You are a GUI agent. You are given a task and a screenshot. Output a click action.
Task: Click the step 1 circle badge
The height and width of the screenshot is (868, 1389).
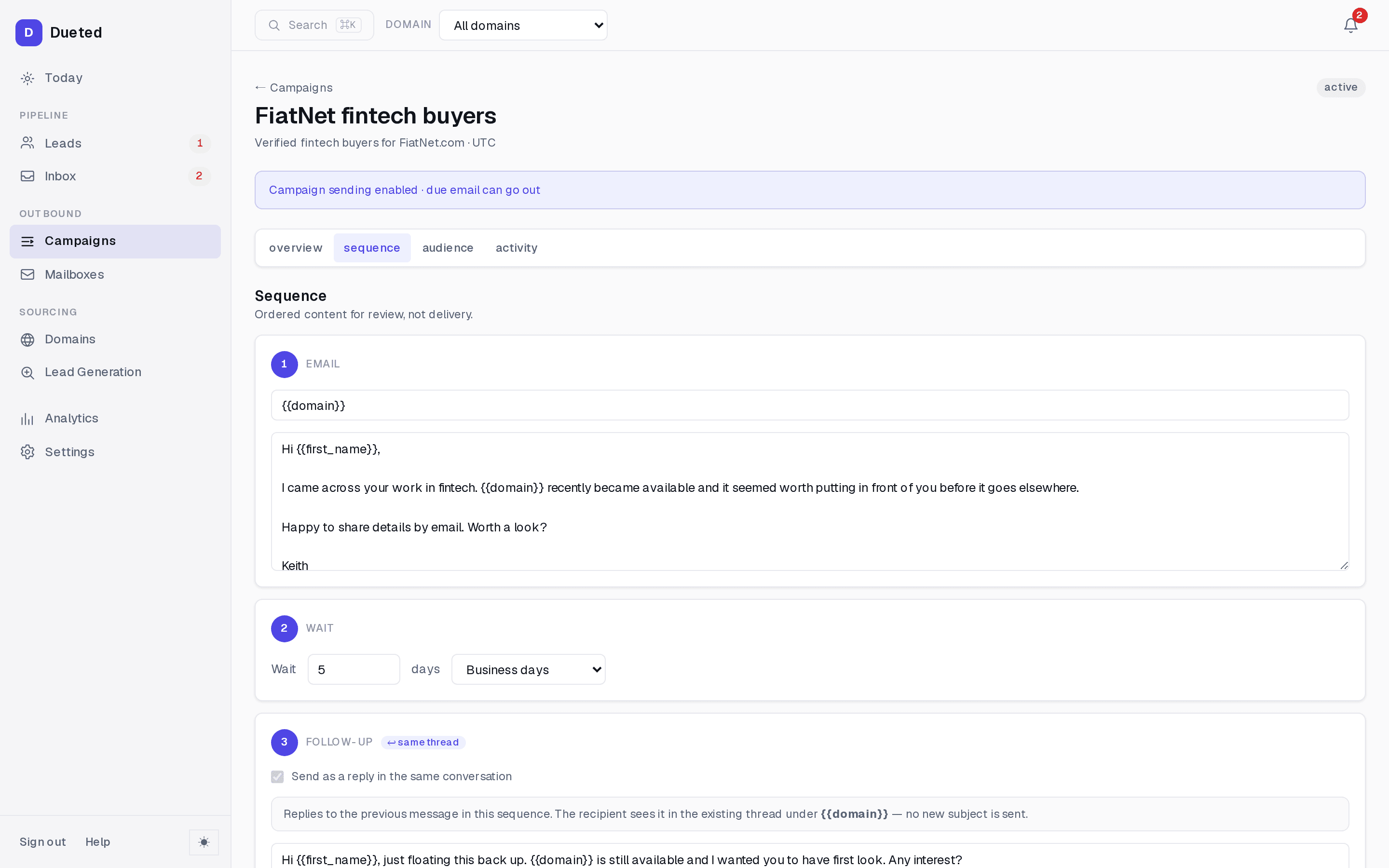284,364
